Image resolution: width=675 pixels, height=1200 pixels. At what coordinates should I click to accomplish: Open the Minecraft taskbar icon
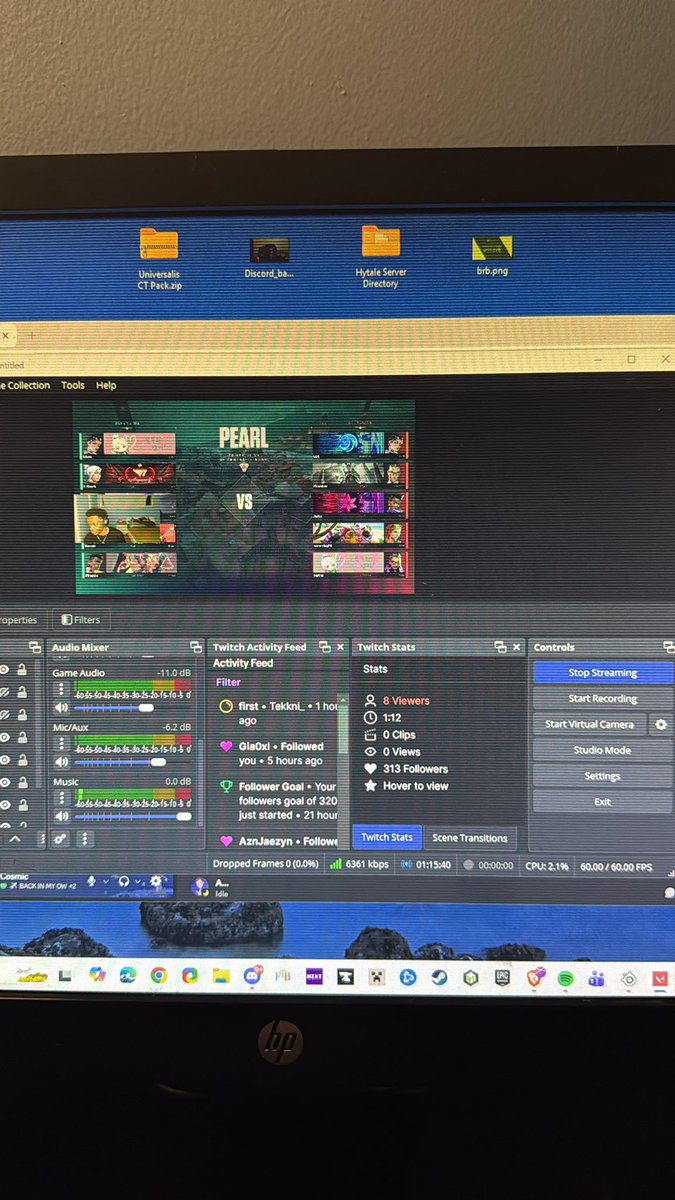coord(376,977)
